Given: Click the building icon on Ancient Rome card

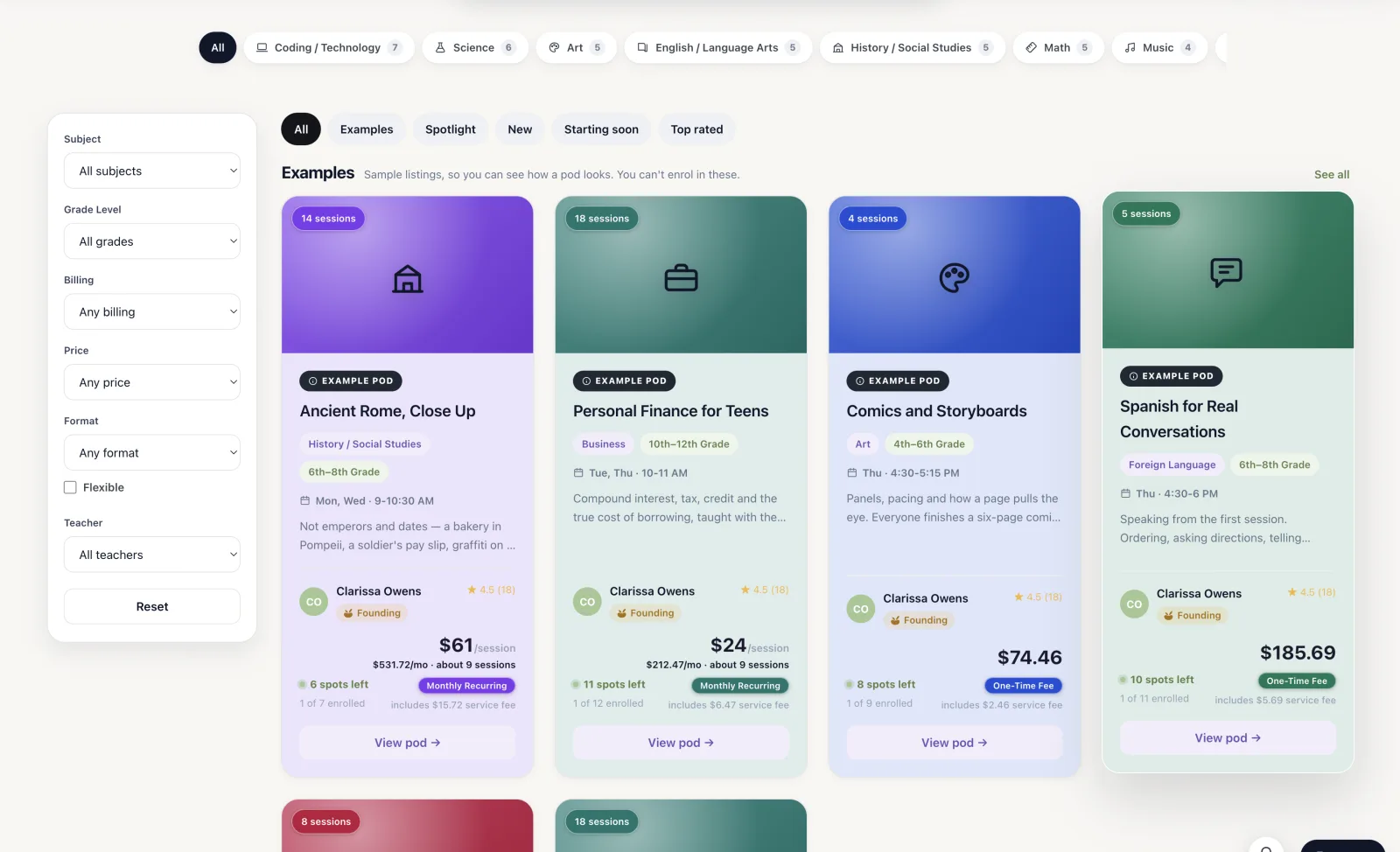Looking at the screenshot, I should (x=408, y=279).
